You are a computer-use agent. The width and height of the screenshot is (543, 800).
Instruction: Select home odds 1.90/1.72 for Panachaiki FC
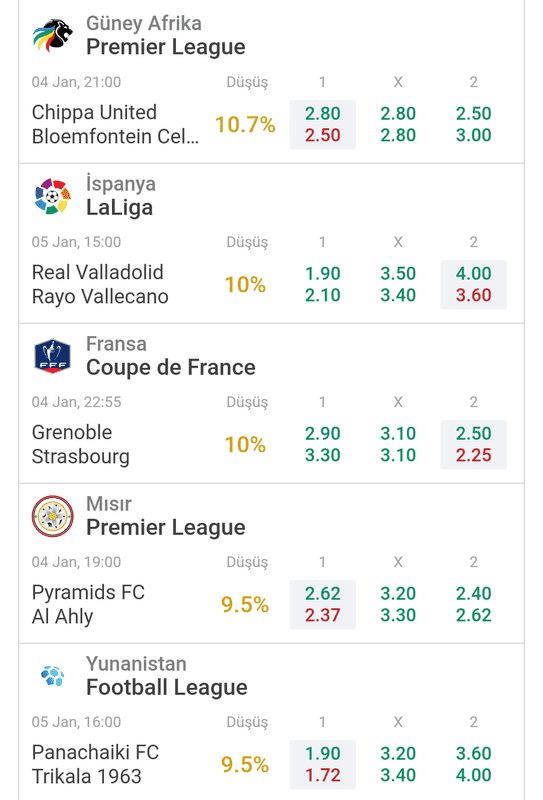tap(323, 764)
